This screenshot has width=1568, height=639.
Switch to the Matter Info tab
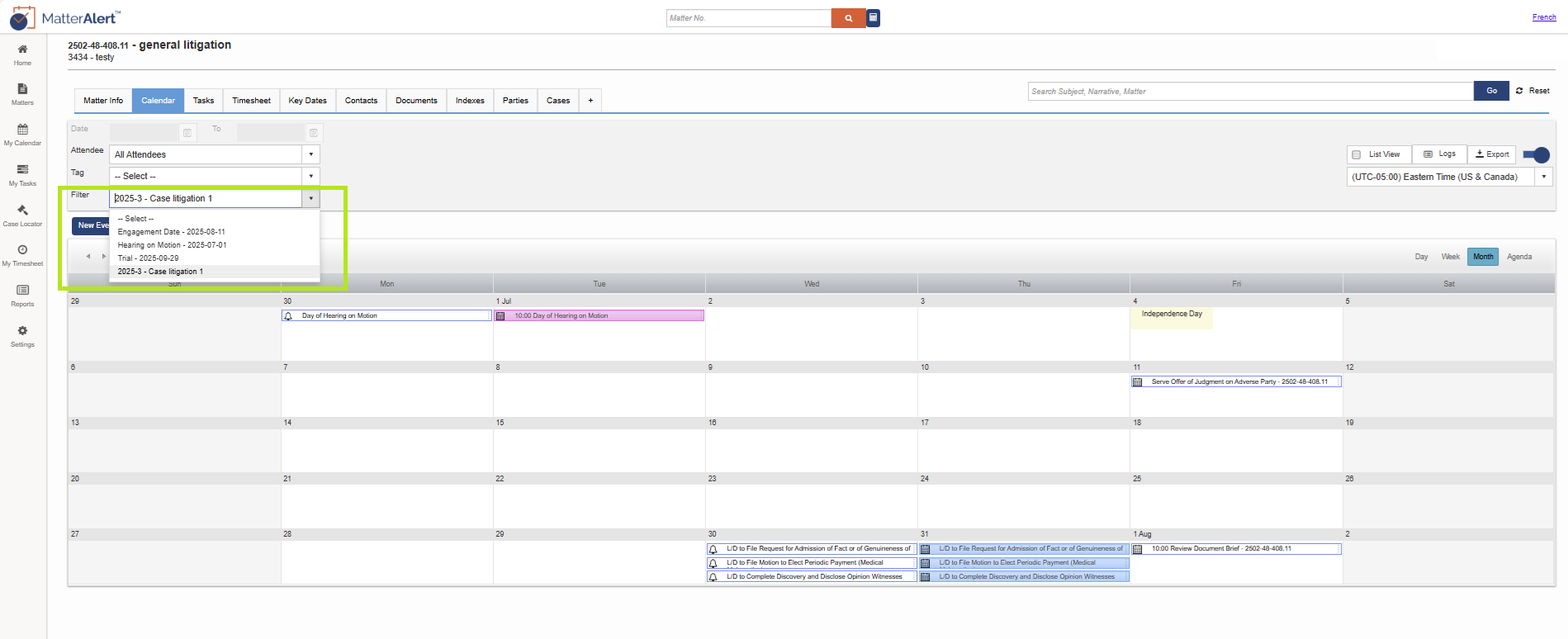coord(103,101)
